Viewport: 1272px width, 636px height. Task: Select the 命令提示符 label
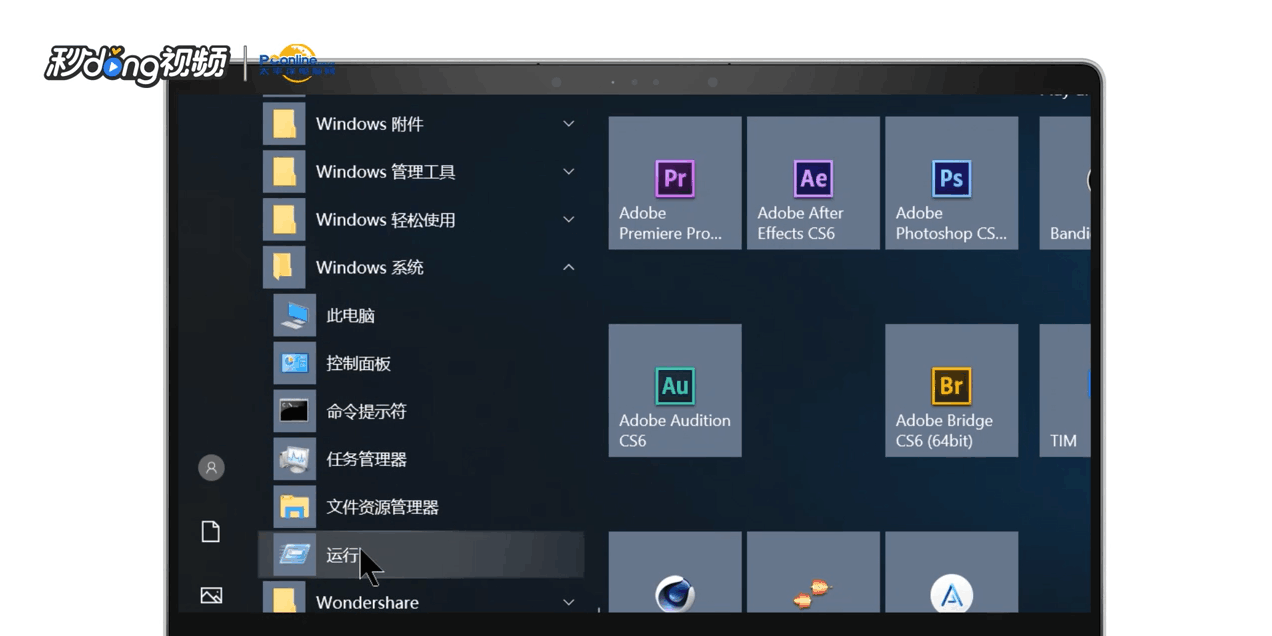click(366, 411)
